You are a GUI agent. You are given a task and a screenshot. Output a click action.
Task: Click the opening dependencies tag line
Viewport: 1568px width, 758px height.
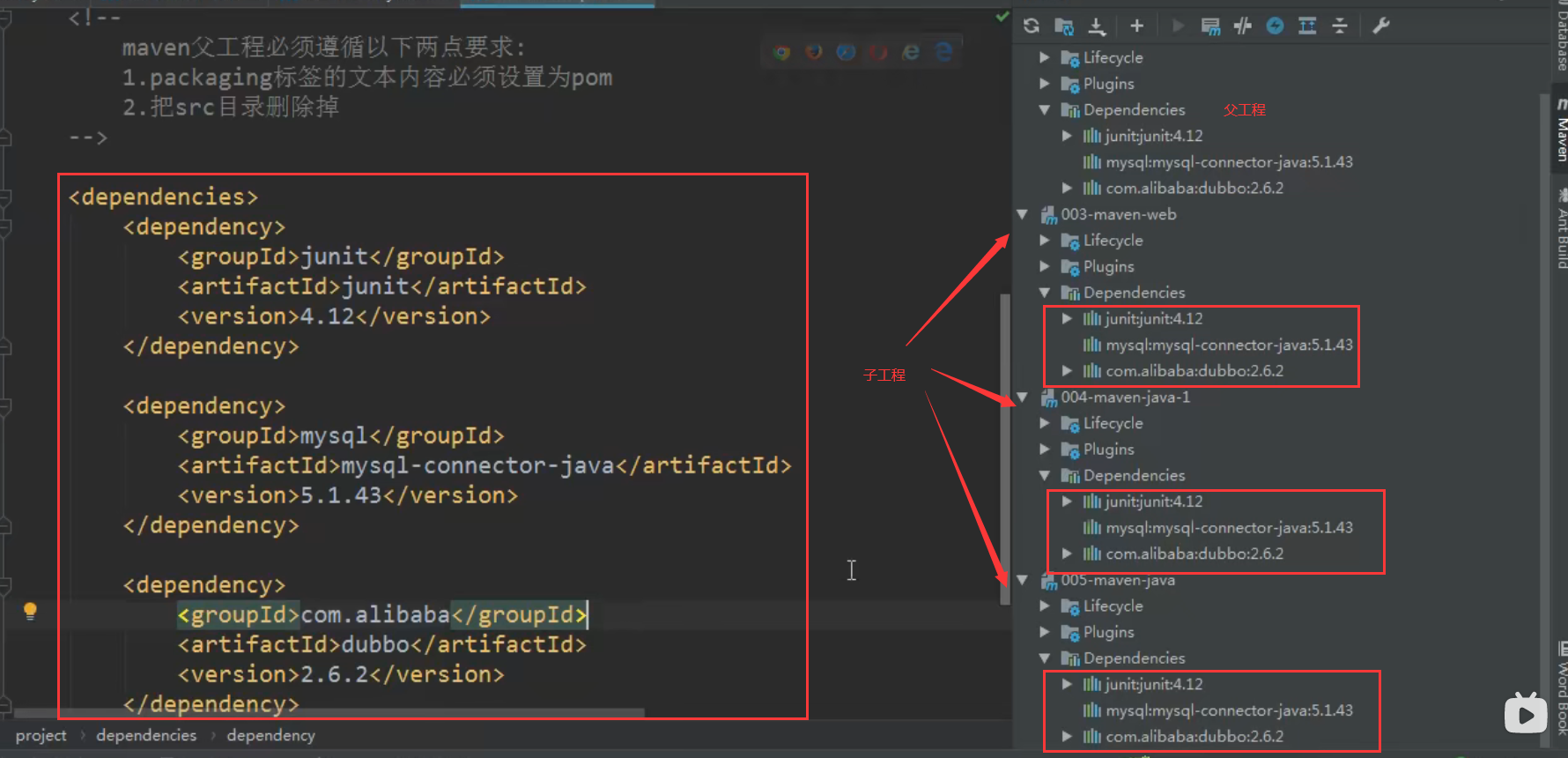click(164, 197)
